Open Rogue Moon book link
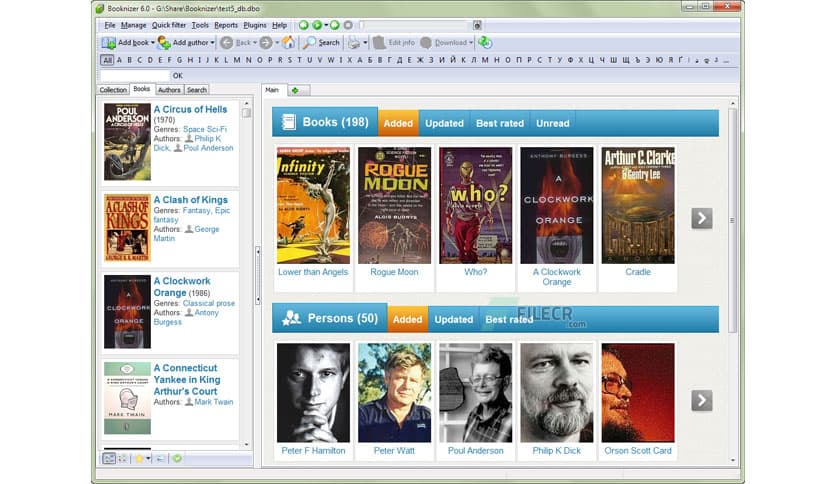The image size is (836, 484). (x=394, y=272)
